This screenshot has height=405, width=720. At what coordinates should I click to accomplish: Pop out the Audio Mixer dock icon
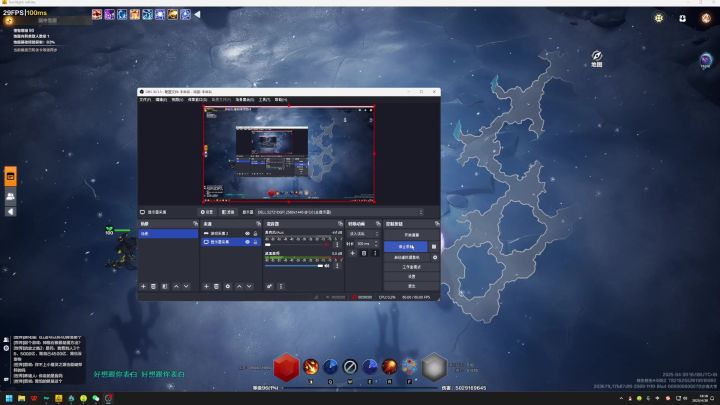[x=340, y=224]
